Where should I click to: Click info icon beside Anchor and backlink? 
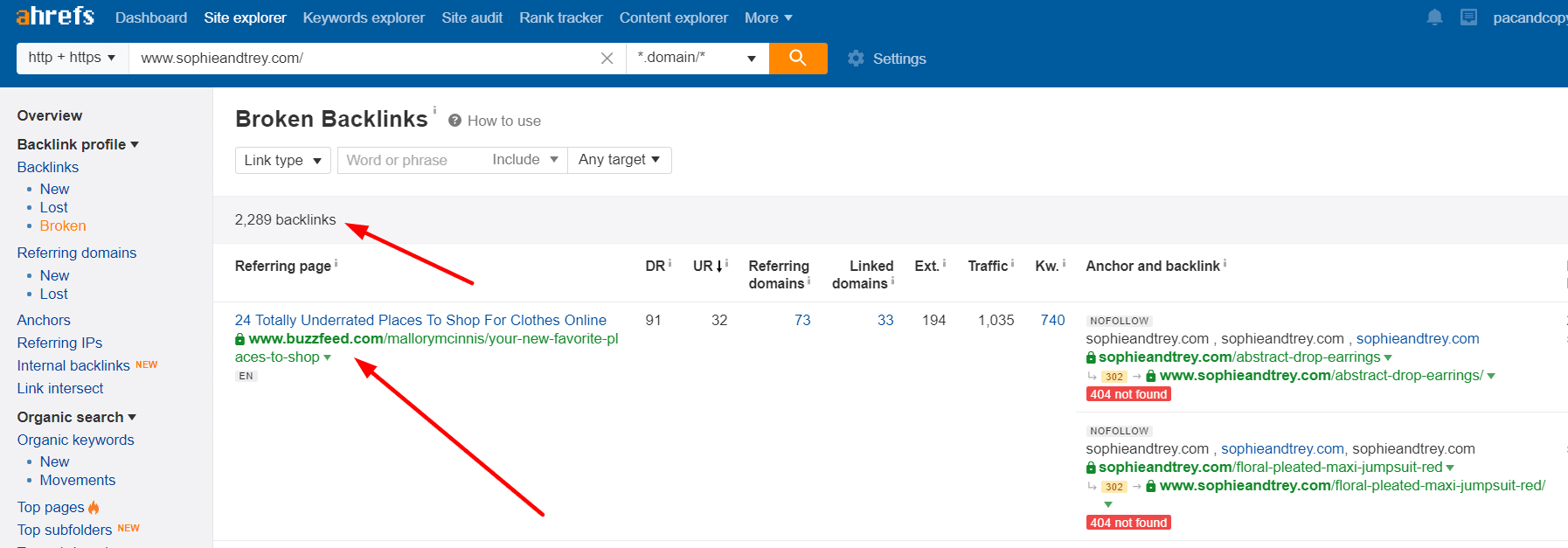point(1225,263)
